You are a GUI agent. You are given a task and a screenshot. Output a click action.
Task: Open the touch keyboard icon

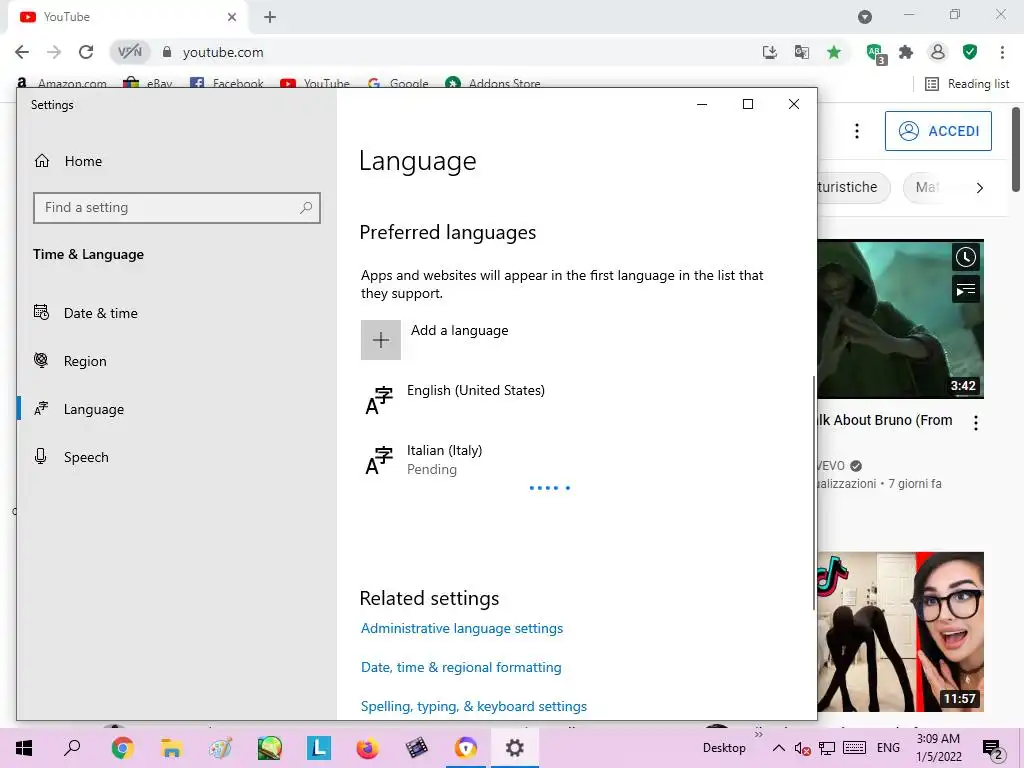click(854, 748)
